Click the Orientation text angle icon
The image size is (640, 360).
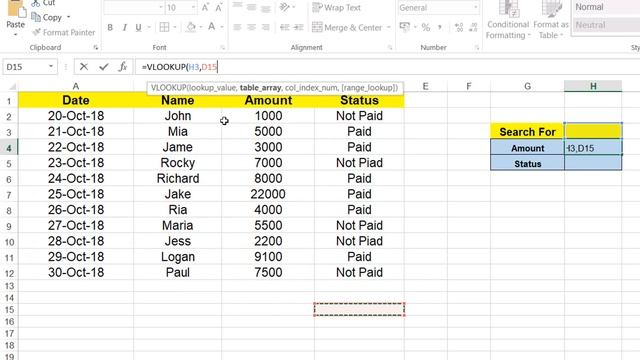coord(284,7)
